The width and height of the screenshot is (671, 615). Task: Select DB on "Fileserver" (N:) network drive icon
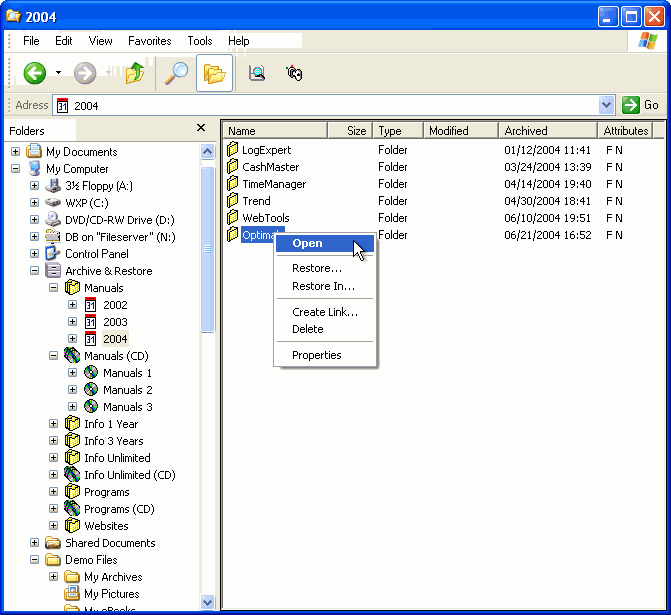click(53, 236)
